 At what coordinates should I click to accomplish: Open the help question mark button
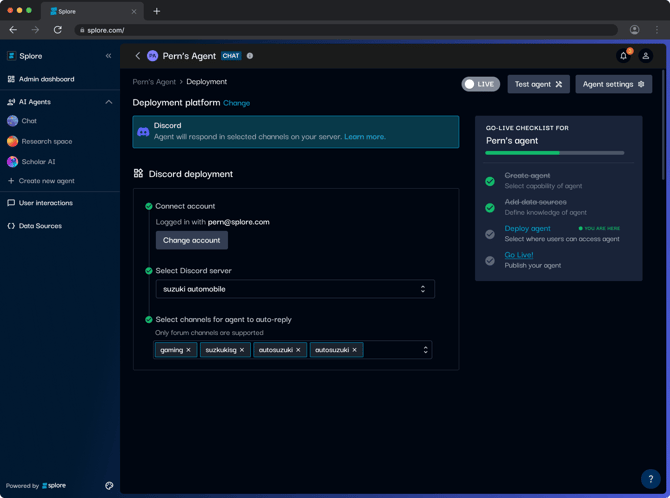coord(650,479)
